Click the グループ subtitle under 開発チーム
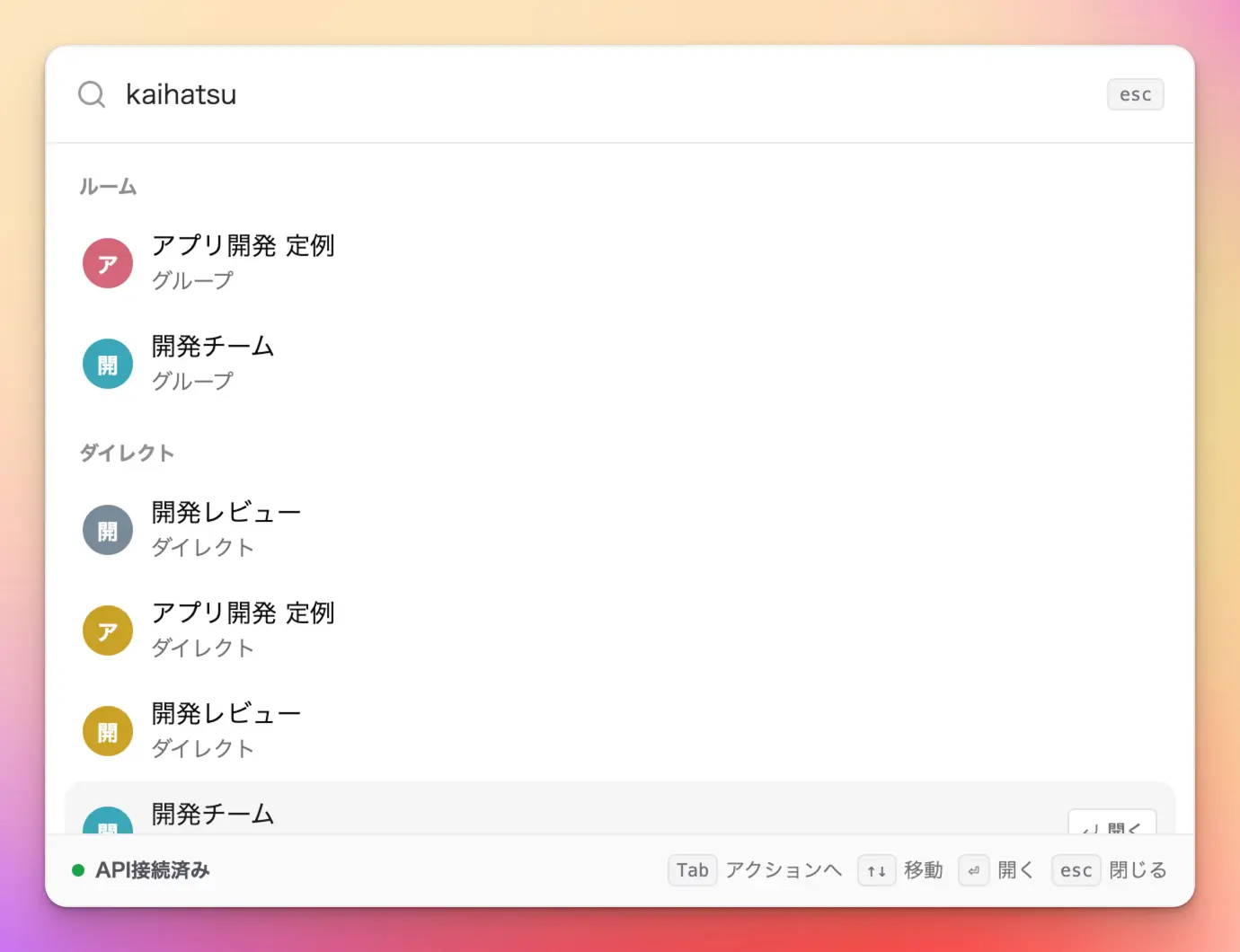1240x952 pixels. (x=192, y=381)
